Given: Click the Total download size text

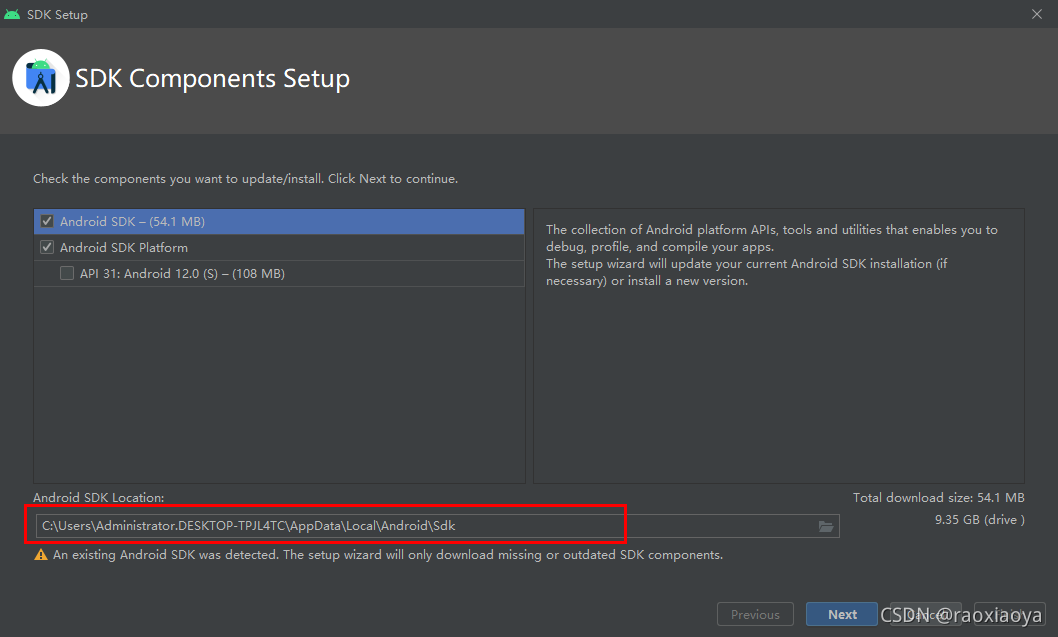Looking at the screenshot, I should coord(939,497).
